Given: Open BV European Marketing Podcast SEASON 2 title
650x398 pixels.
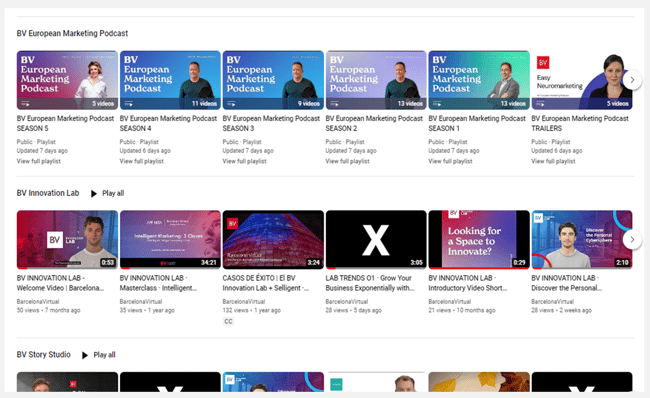Looking at the screenshot, I should [374, 124].
